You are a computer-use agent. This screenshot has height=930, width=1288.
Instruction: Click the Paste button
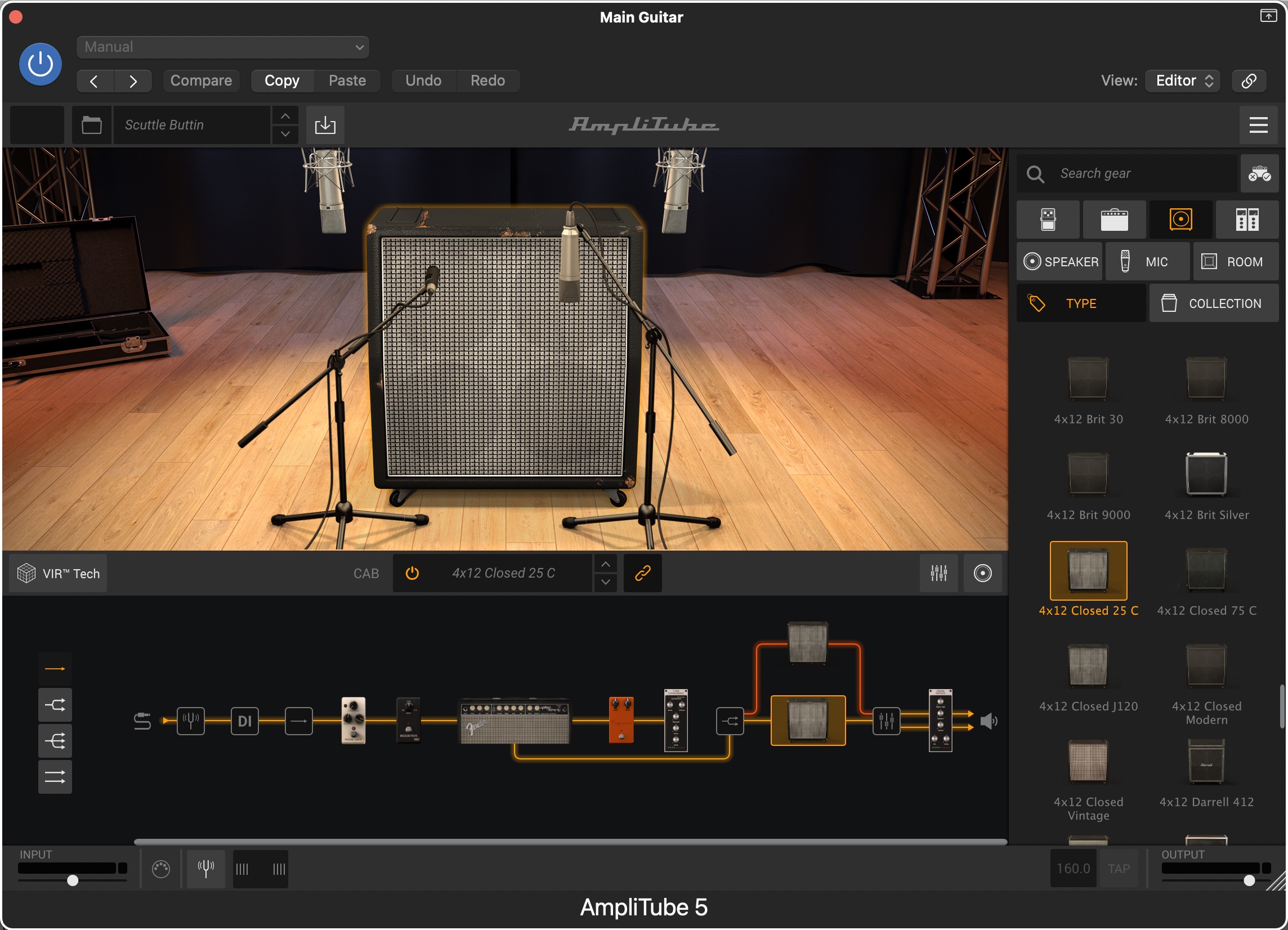click(x=347, y=81)
